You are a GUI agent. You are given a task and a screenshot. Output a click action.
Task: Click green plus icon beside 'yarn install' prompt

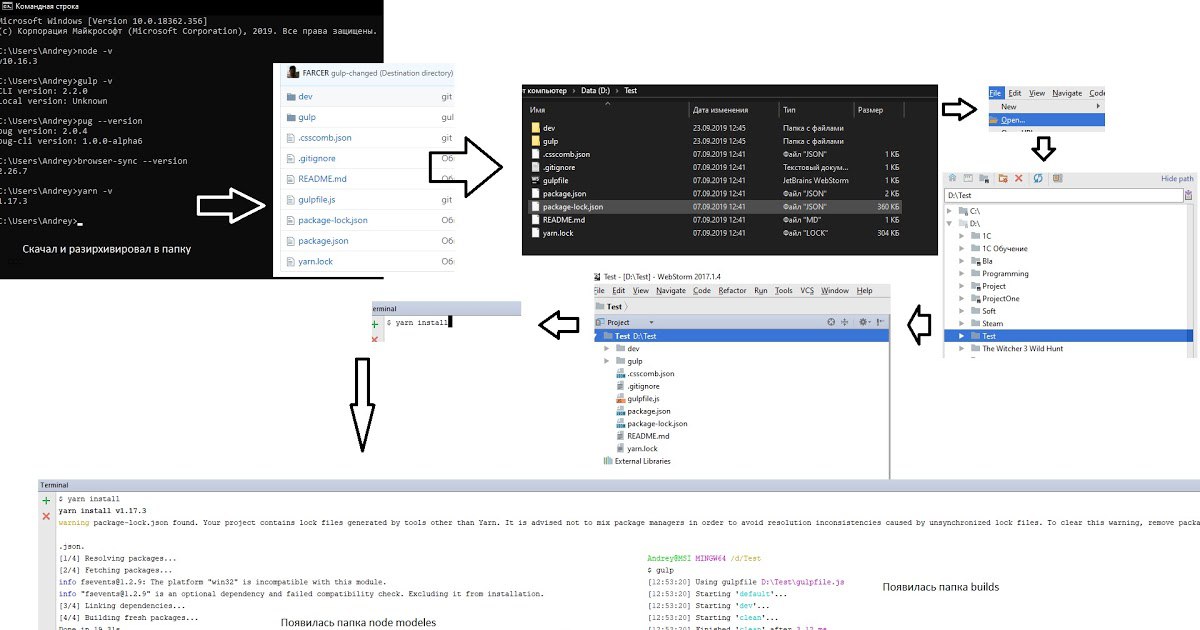coord(375,324)
